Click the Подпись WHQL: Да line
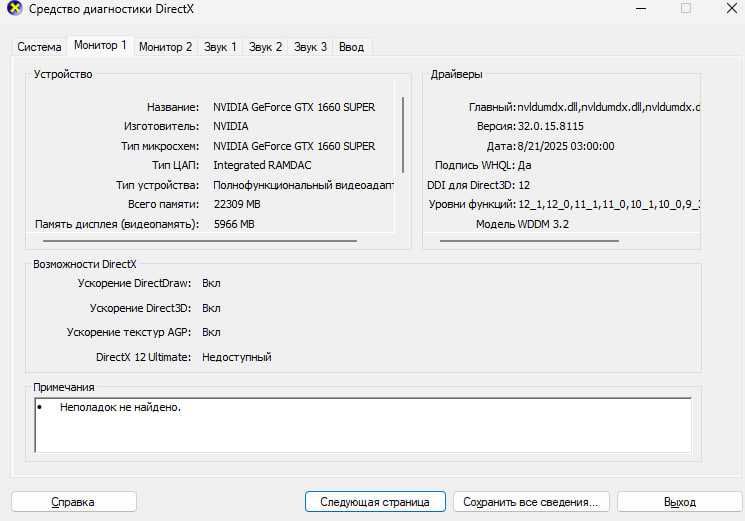The width and height of the screenshot is (745, 521). [x=483, y=165]
